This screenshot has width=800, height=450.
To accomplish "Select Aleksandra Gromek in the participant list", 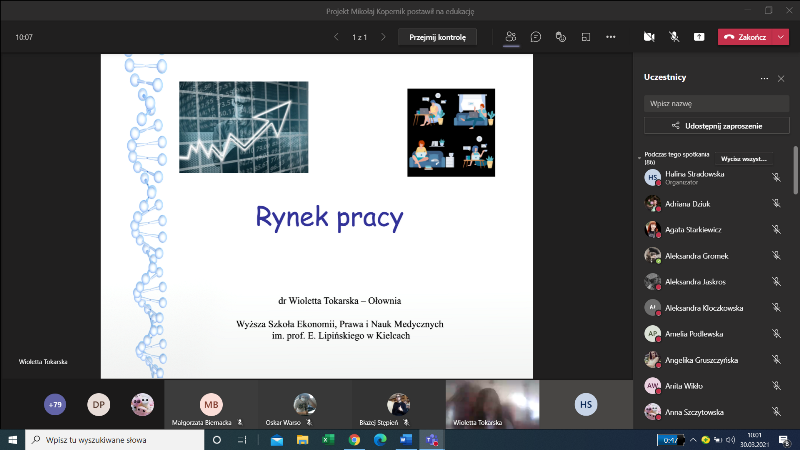I will pyautogui.click(x=696, y=255).
